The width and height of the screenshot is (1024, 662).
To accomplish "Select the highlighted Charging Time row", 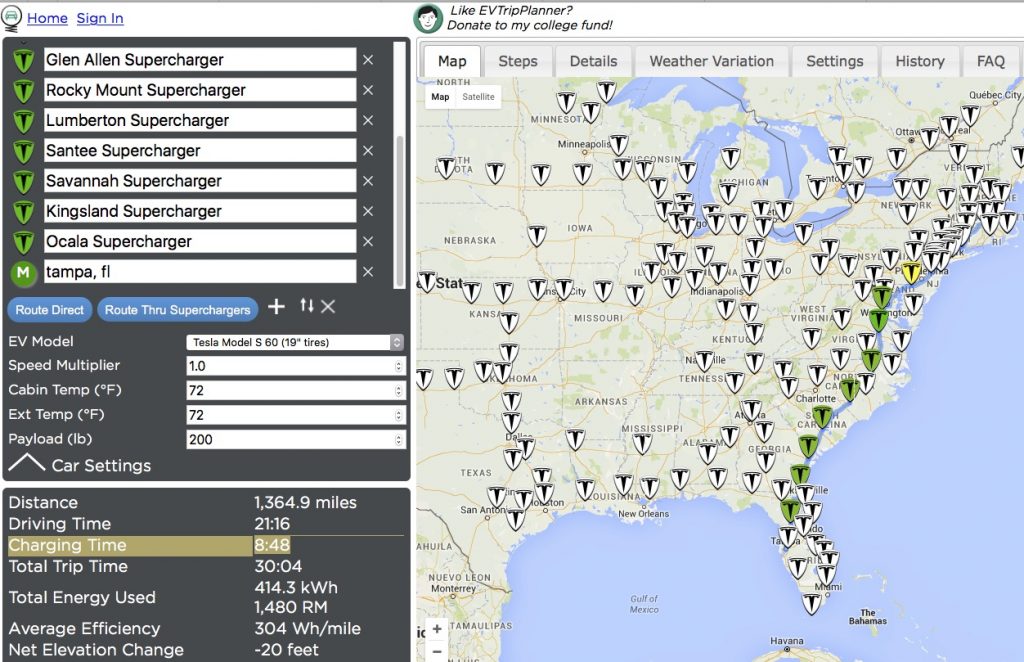I will pos(206,546).
